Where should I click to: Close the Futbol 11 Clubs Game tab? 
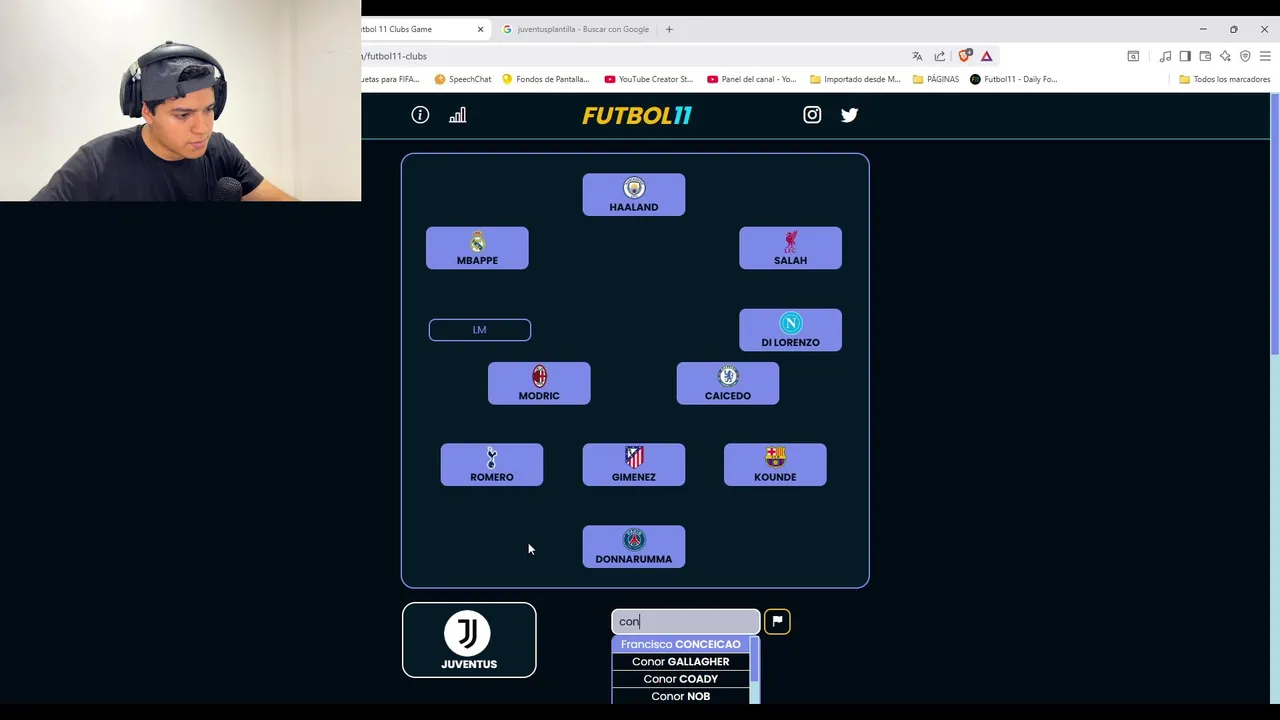[x=480, y=29]
